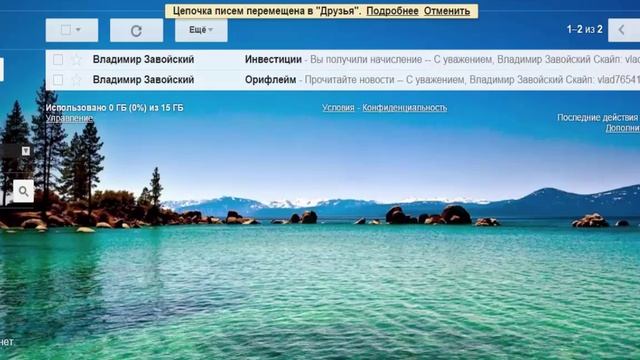Open email with subject Инвестиции
Viewport: 640px width, 360px height.
pyautogui.click(x=273, y=60)
